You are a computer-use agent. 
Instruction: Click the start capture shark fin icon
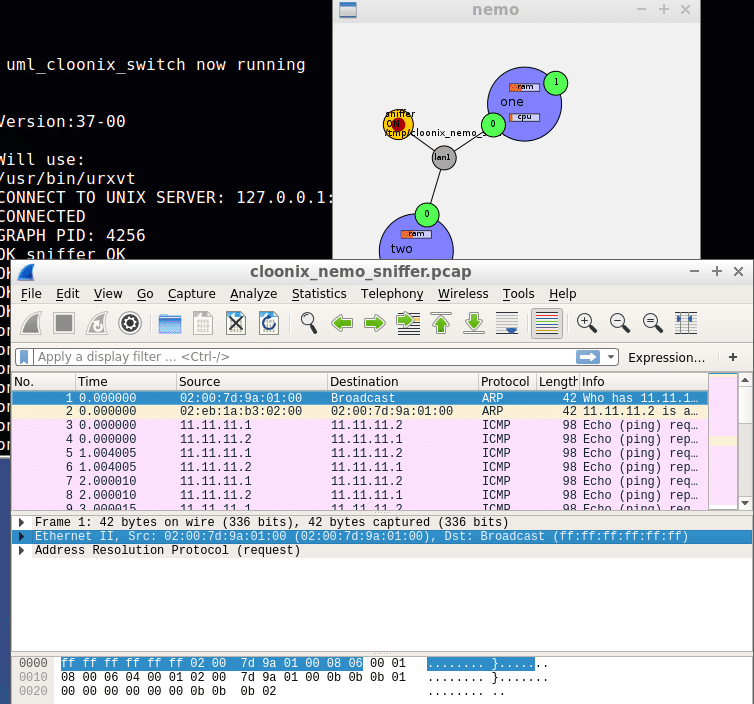[31, 323]
